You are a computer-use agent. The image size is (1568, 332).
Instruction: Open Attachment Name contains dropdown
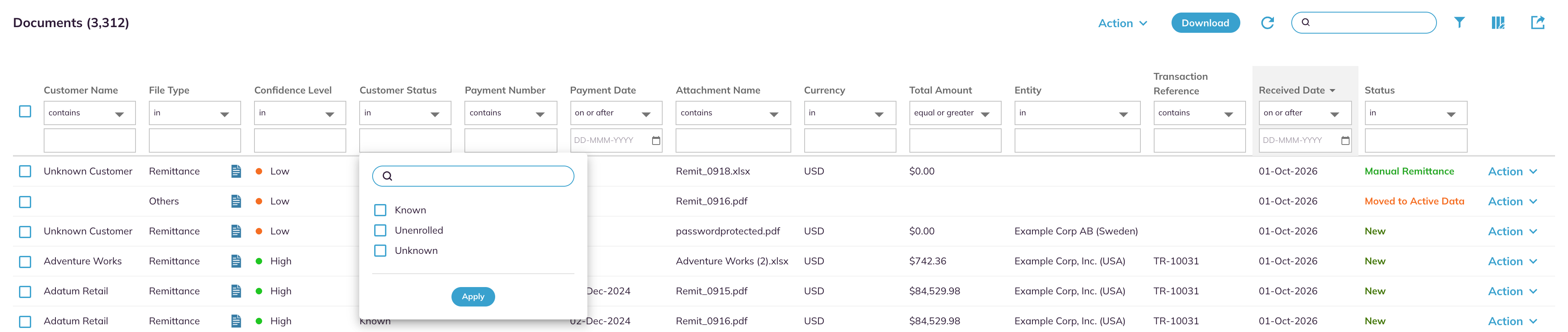click(x=733, y=113)
